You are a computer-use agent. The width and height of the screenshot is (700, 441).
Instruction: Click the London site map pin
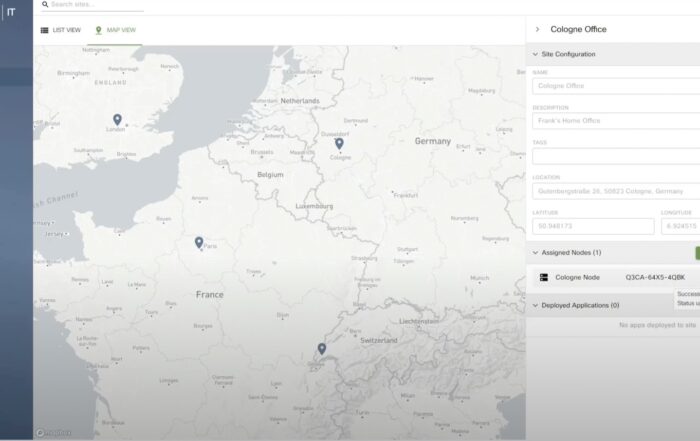[117, 119]
